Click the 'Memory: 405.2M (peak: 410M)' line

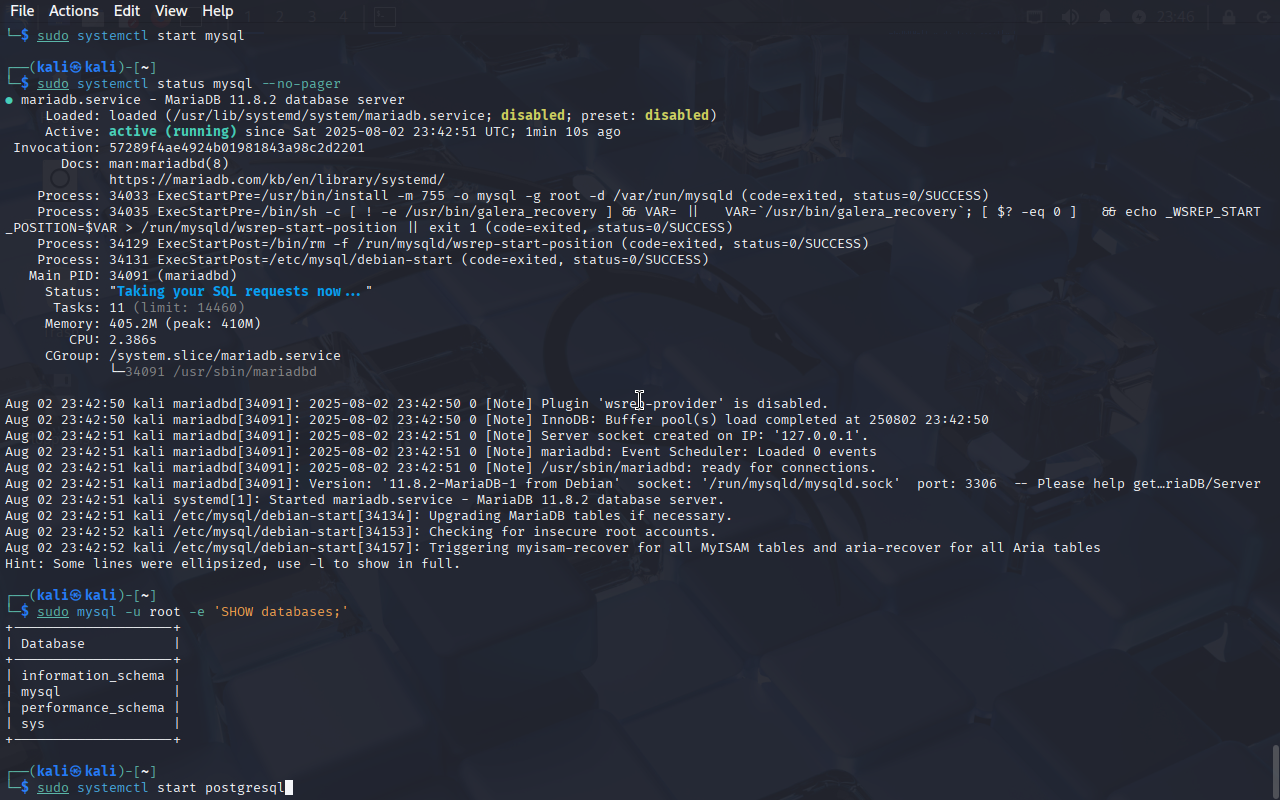(153, 324)
